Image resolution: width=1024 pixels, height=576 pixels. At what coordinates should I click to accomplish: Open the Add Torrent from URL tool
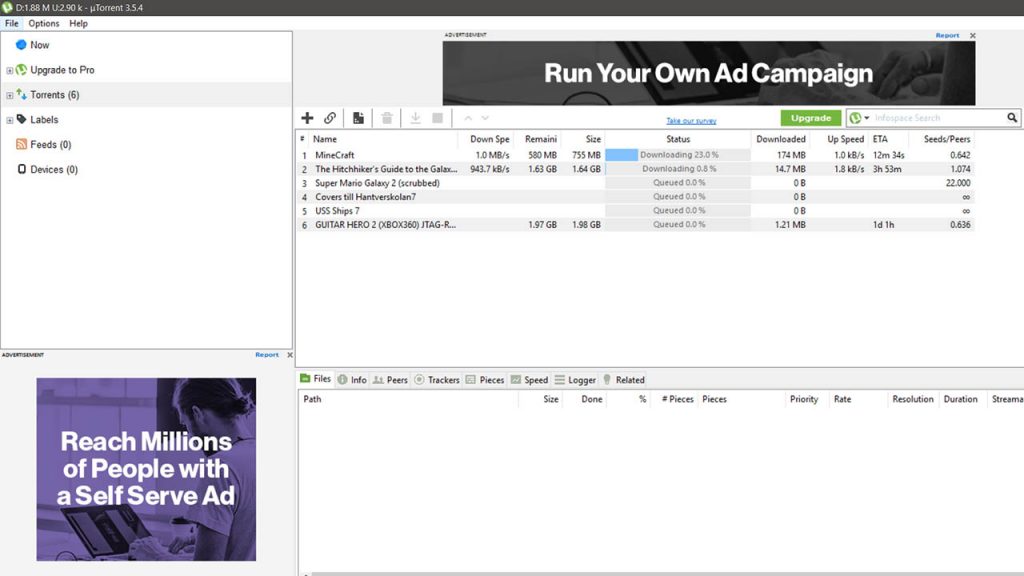click(330, 118)
